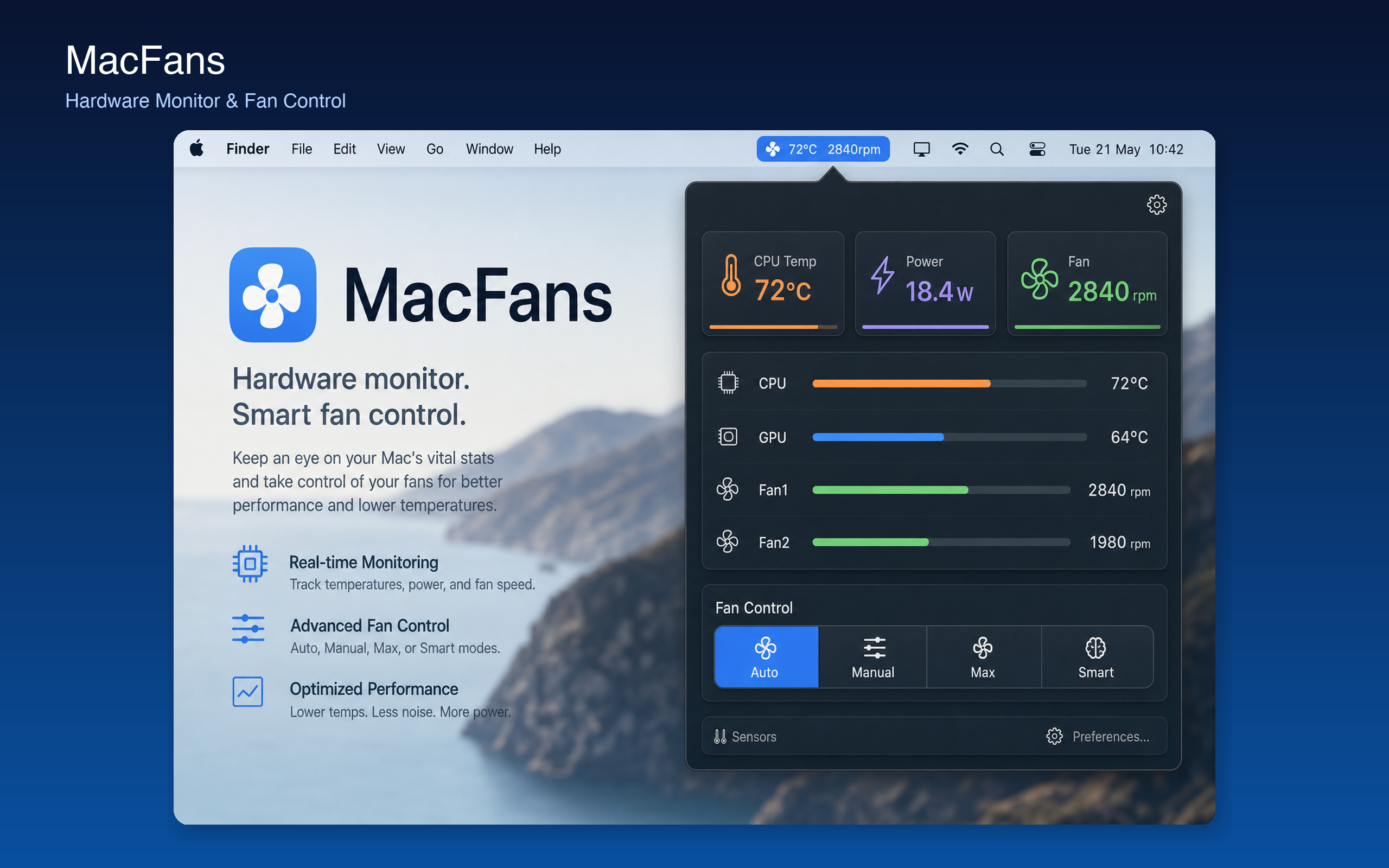Open the Edit menu
This screenshot has height=868, width=1389.
(x=345, y=149)
